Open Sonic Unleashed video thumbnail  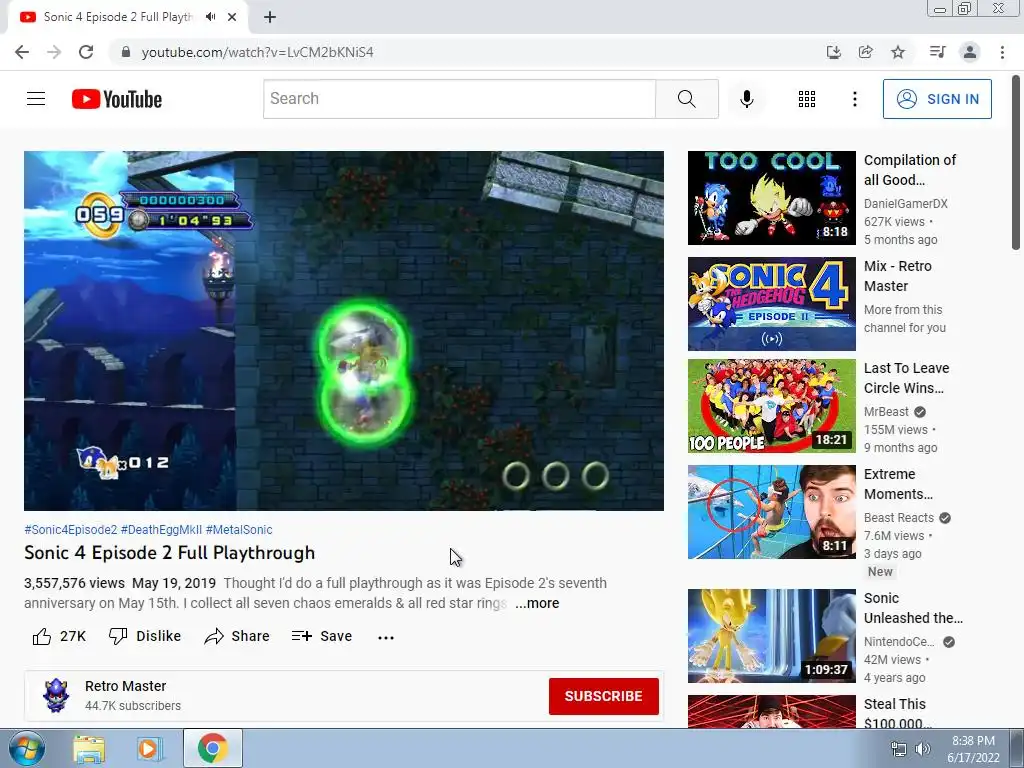[771, 636]
